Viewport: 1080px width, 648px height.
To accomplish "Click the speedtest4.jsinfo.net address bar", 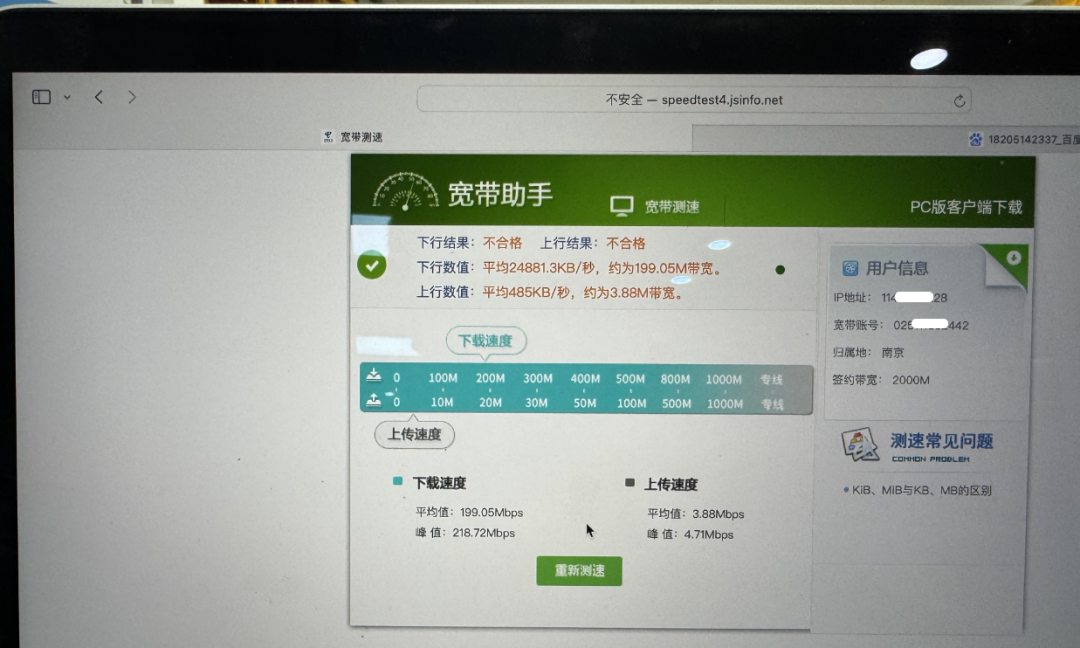I will 693,100.
